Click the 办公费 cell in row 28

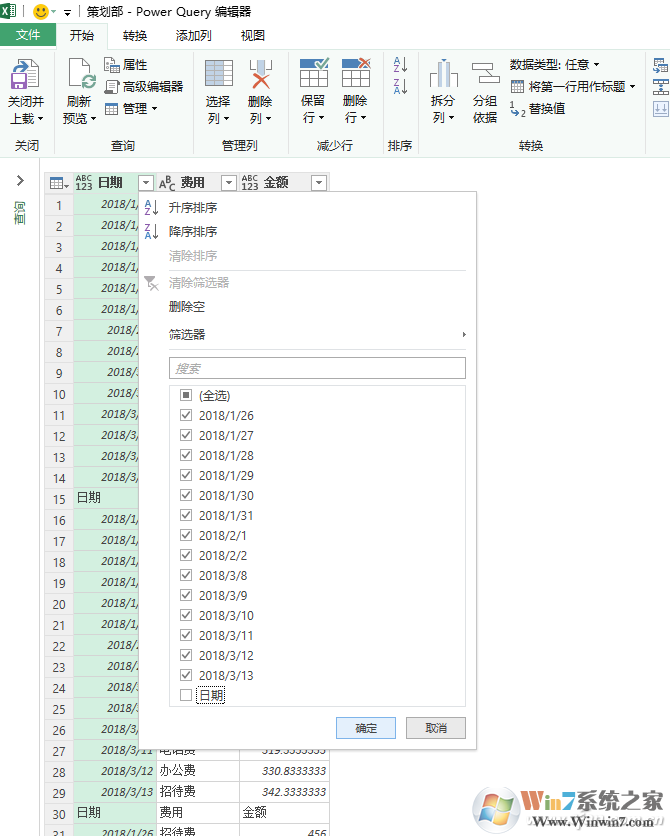pos(198,771)
